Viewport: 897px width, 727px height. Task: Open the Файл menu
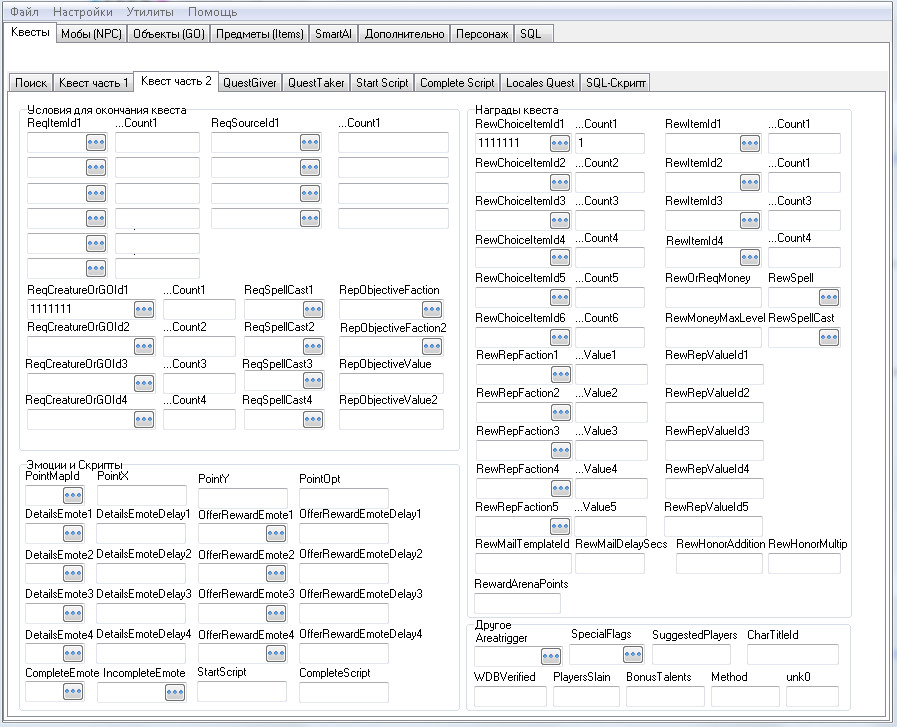pyautogui.click(x=25, y=12)
